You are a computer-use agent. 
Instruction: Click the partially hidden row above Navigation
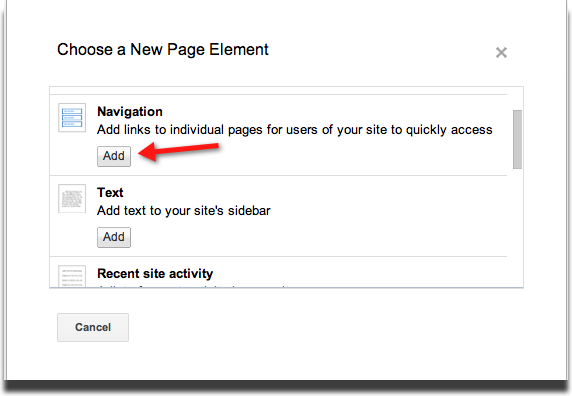pyautogui.click(x=278, y=91)
